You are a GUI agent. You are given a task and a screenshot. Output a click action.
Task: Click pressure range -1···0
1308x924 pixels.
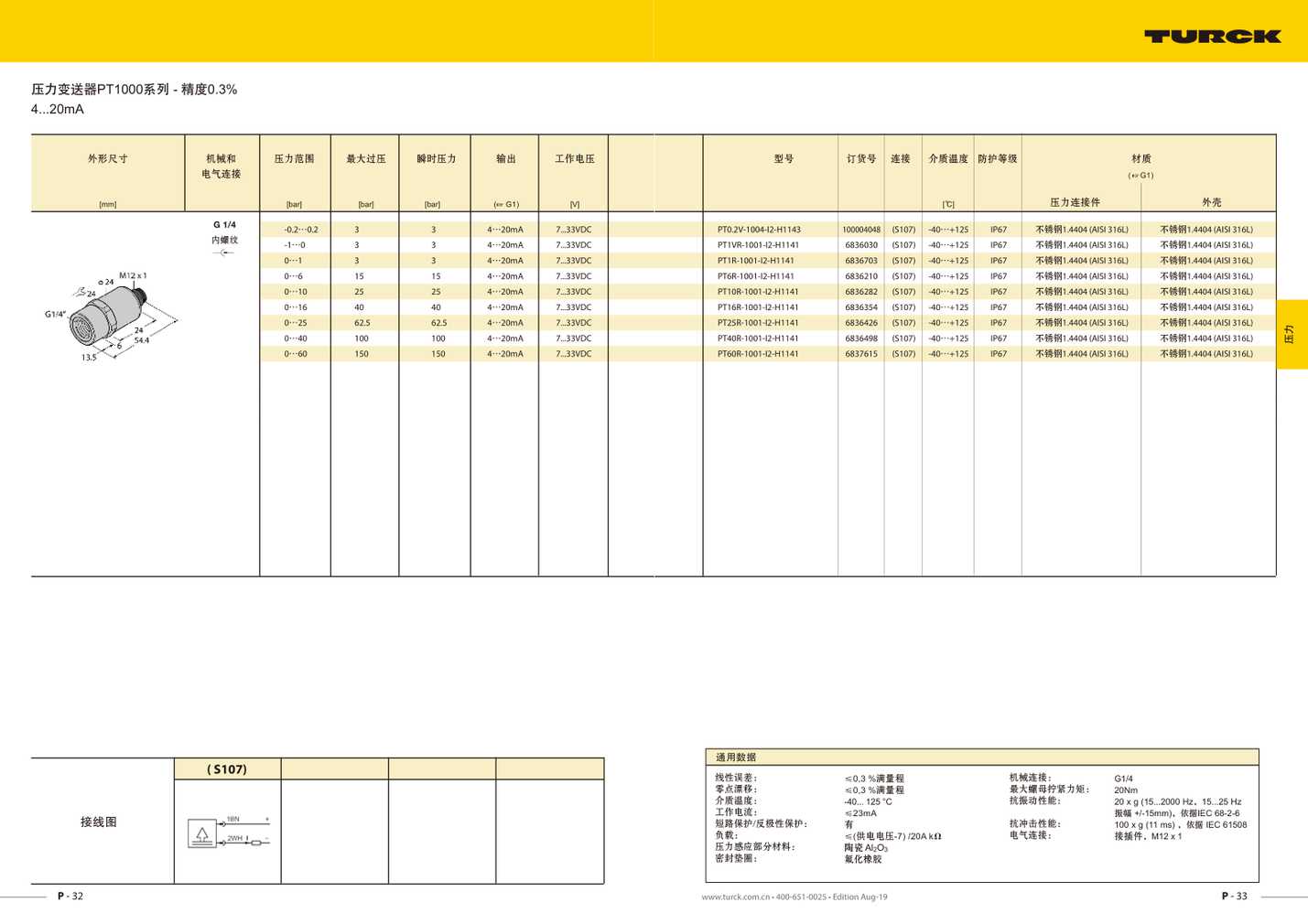click(295, 245)
